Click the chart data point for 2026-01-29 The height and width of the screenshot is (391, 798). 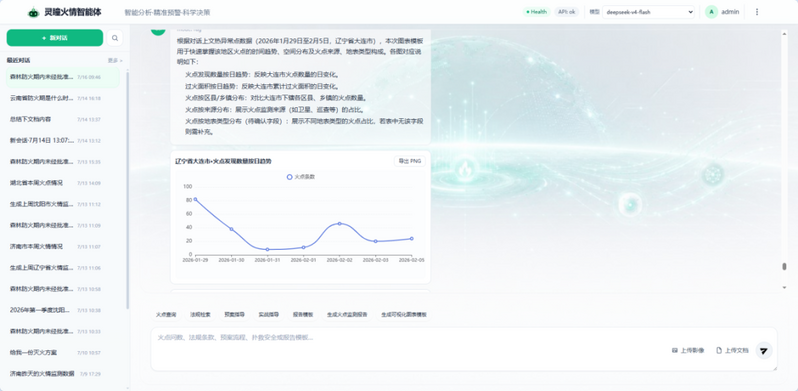tap(195, 199)
